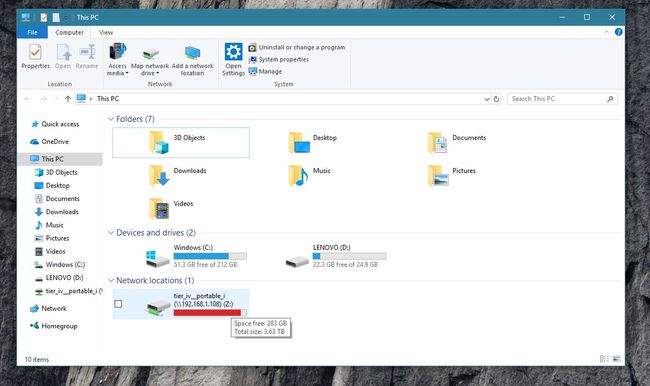Viewport: 650px width, 386px height.
Task: Check the quick access toolbar Properties checkmark
Action: point(44,17)
